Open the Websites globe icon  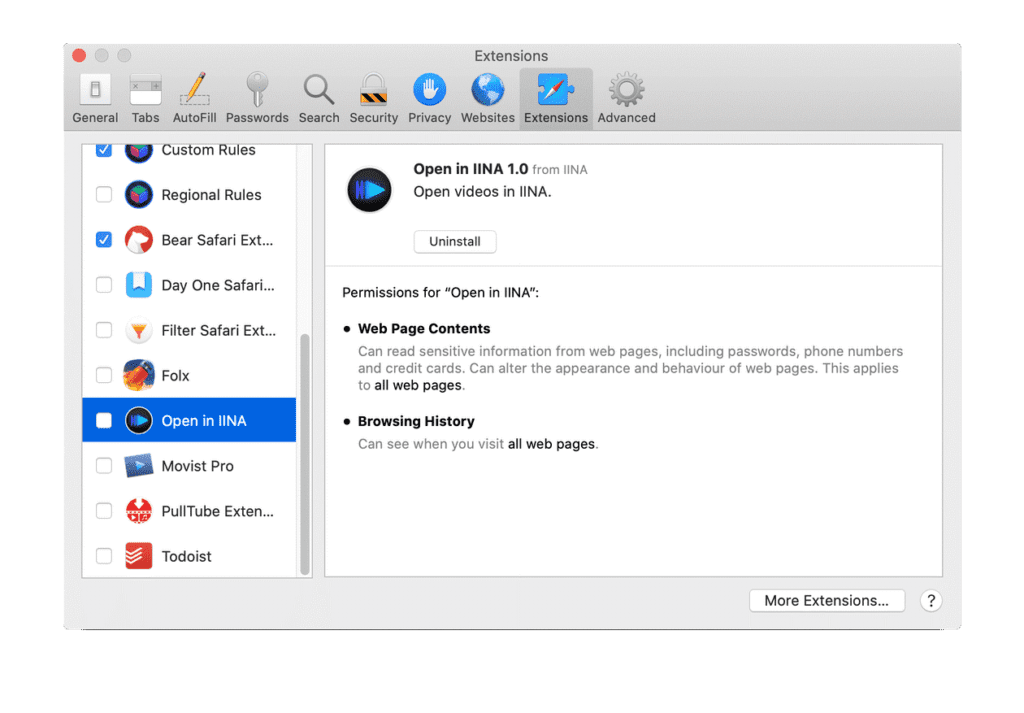pyautogui.click(x=488, y=89)
